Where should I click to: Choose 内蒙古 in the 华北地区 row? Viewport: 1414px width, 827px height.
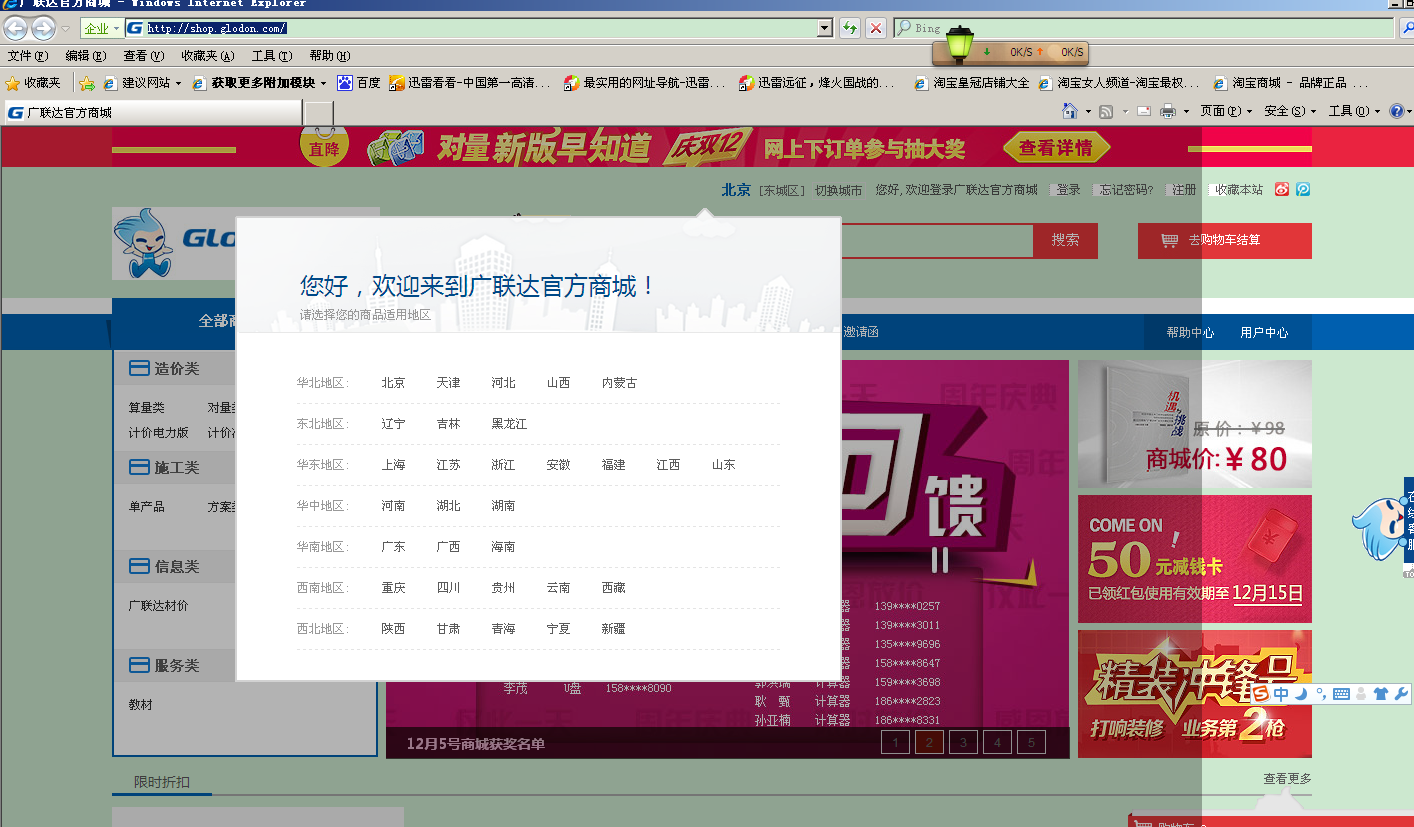(x=619, y=383)
